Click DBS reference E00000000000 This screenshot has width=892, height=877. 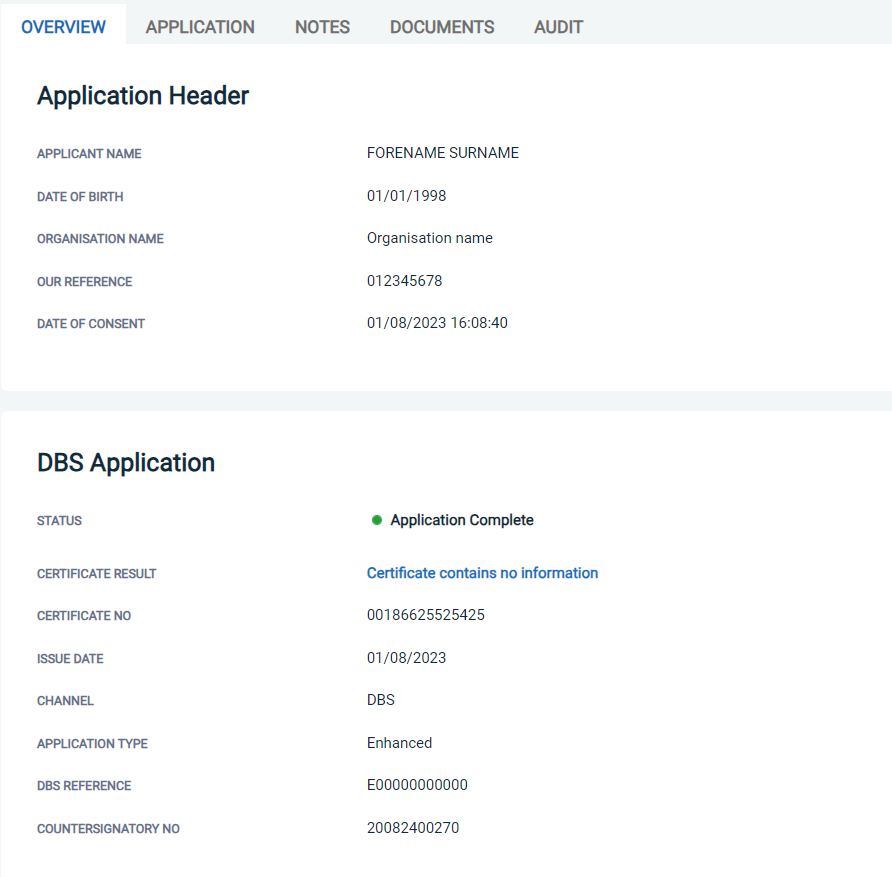pyautogui.click(x=417, y=785)
